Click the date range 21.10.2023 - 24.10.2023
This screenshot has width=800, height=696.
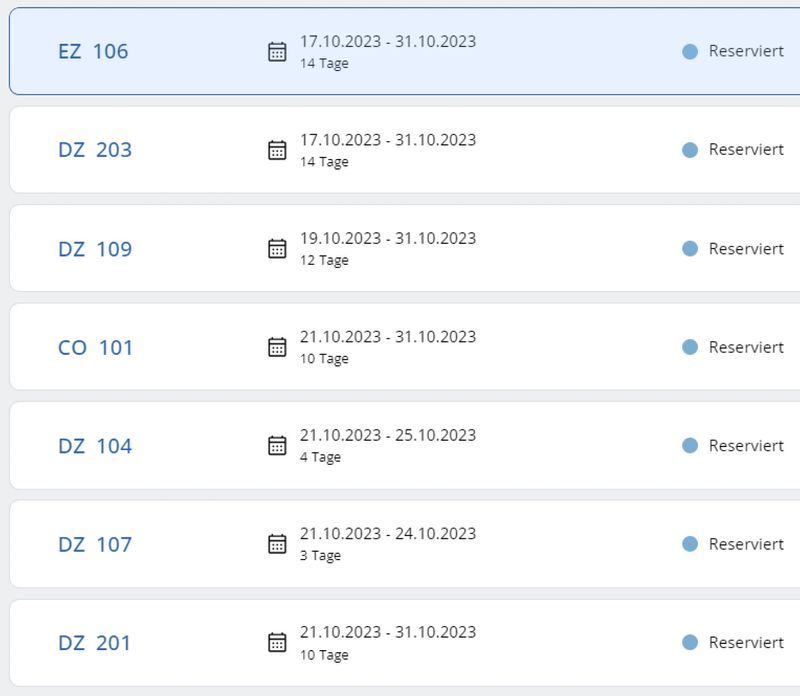388,534
